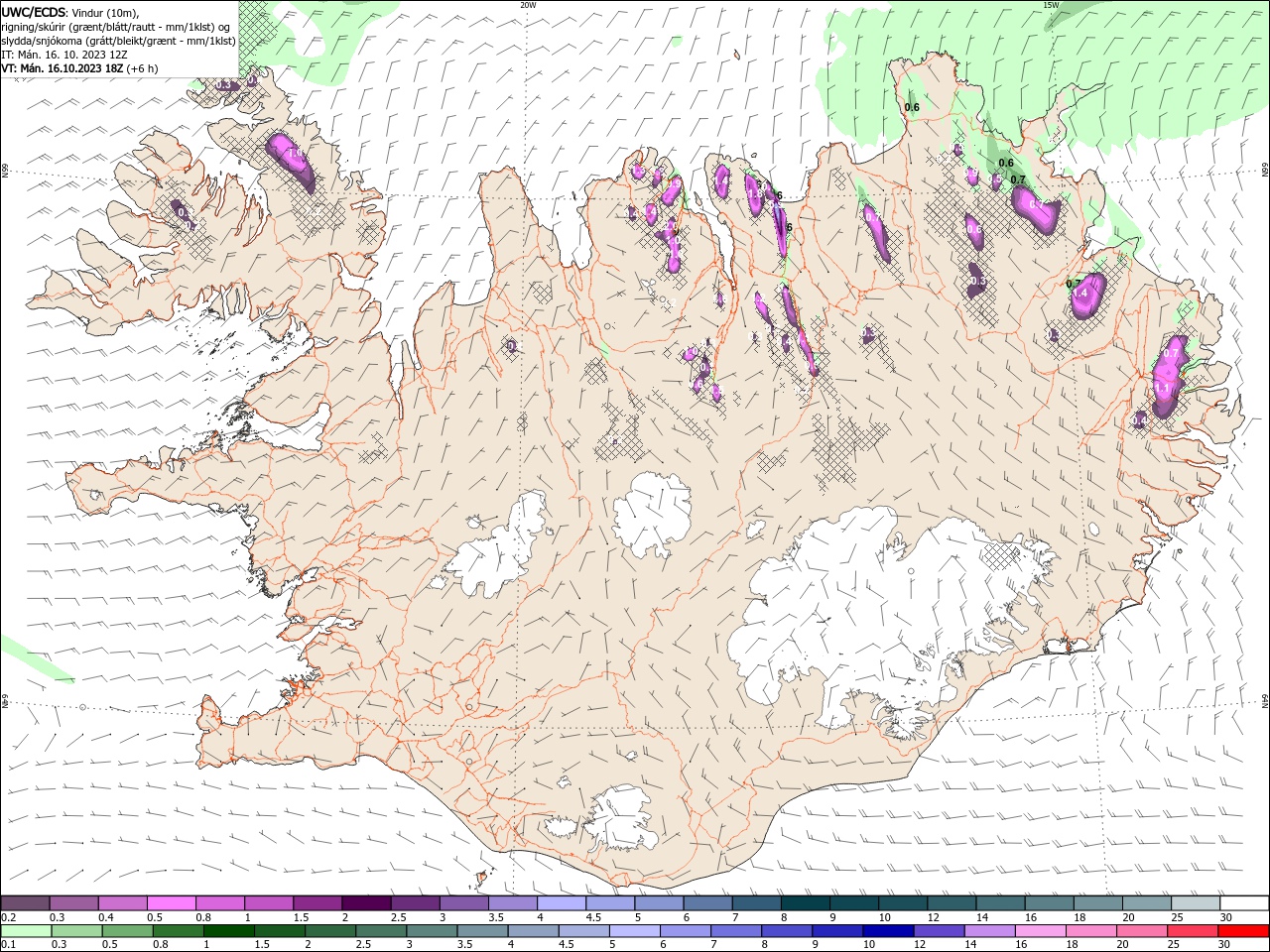
Task: Pick the white 30 swatch in the upper scale
Action: pos(1243,902)
